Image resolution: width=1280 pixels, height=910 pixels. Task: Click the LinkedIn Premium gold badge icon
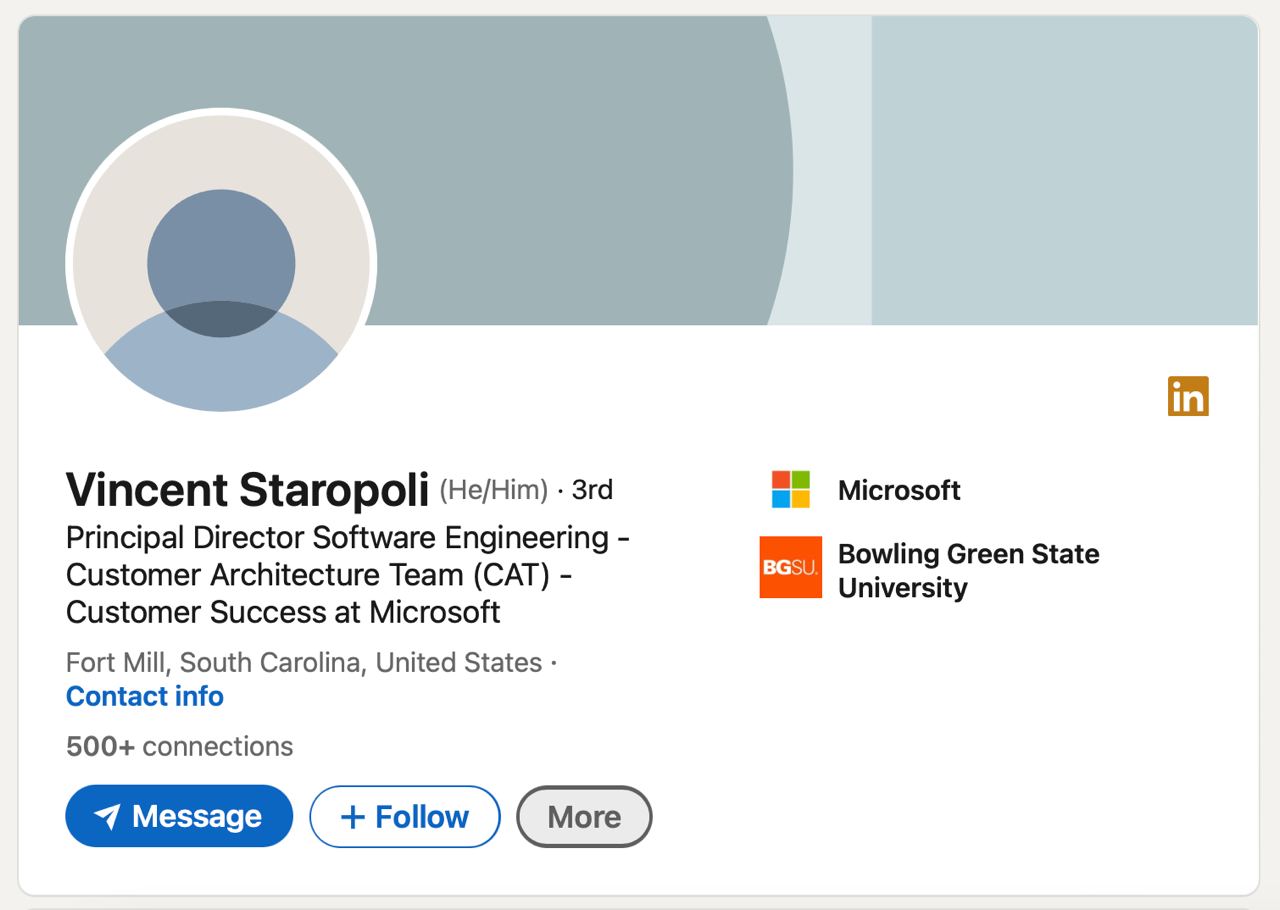pyautogui.click(x=1188, y=396)
